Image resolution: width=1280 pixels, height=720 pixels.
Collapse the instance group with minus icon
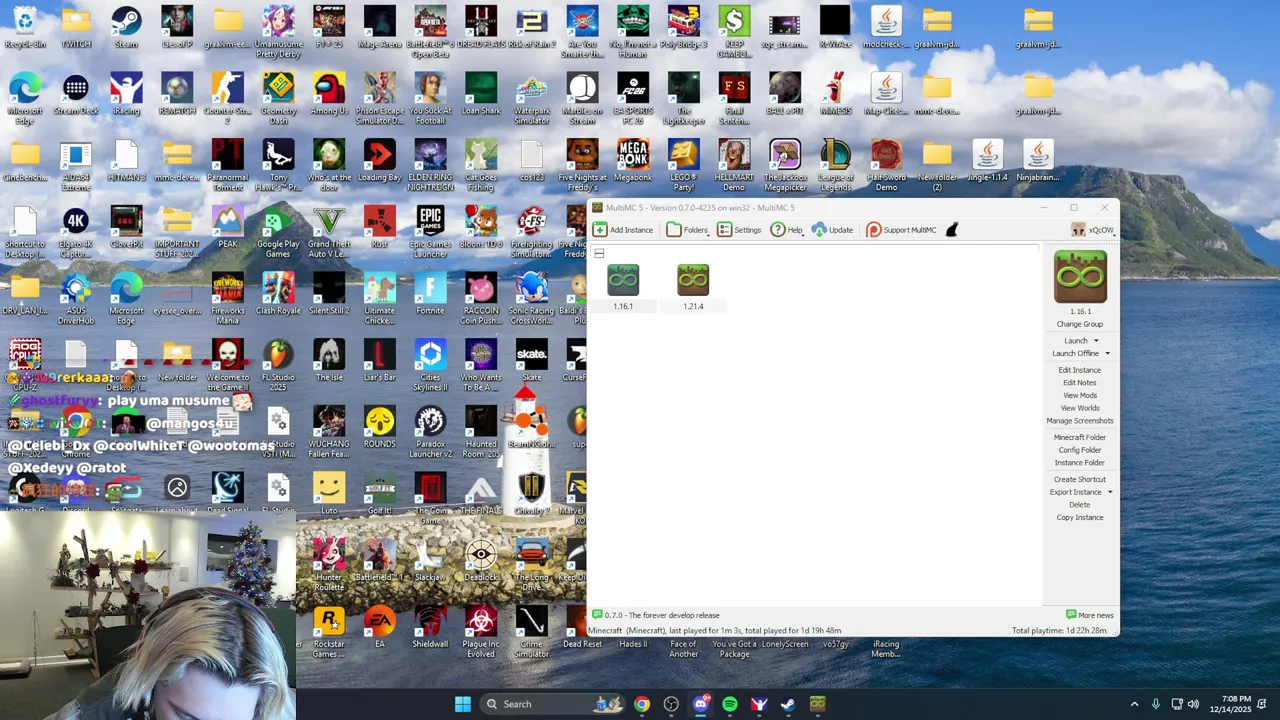point(599,254)
